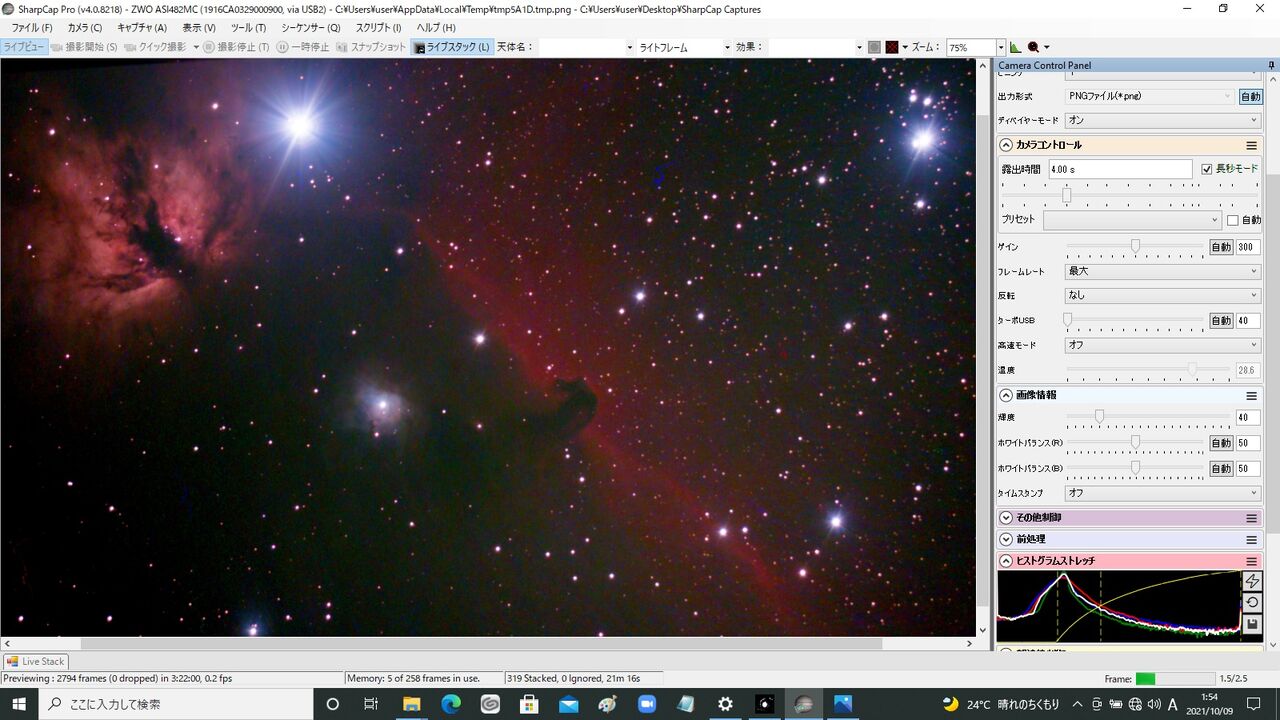Save the histogram stretch settings via floppy icon
The width and height of the screenshot is (1280, 720).
point(1252,623)
